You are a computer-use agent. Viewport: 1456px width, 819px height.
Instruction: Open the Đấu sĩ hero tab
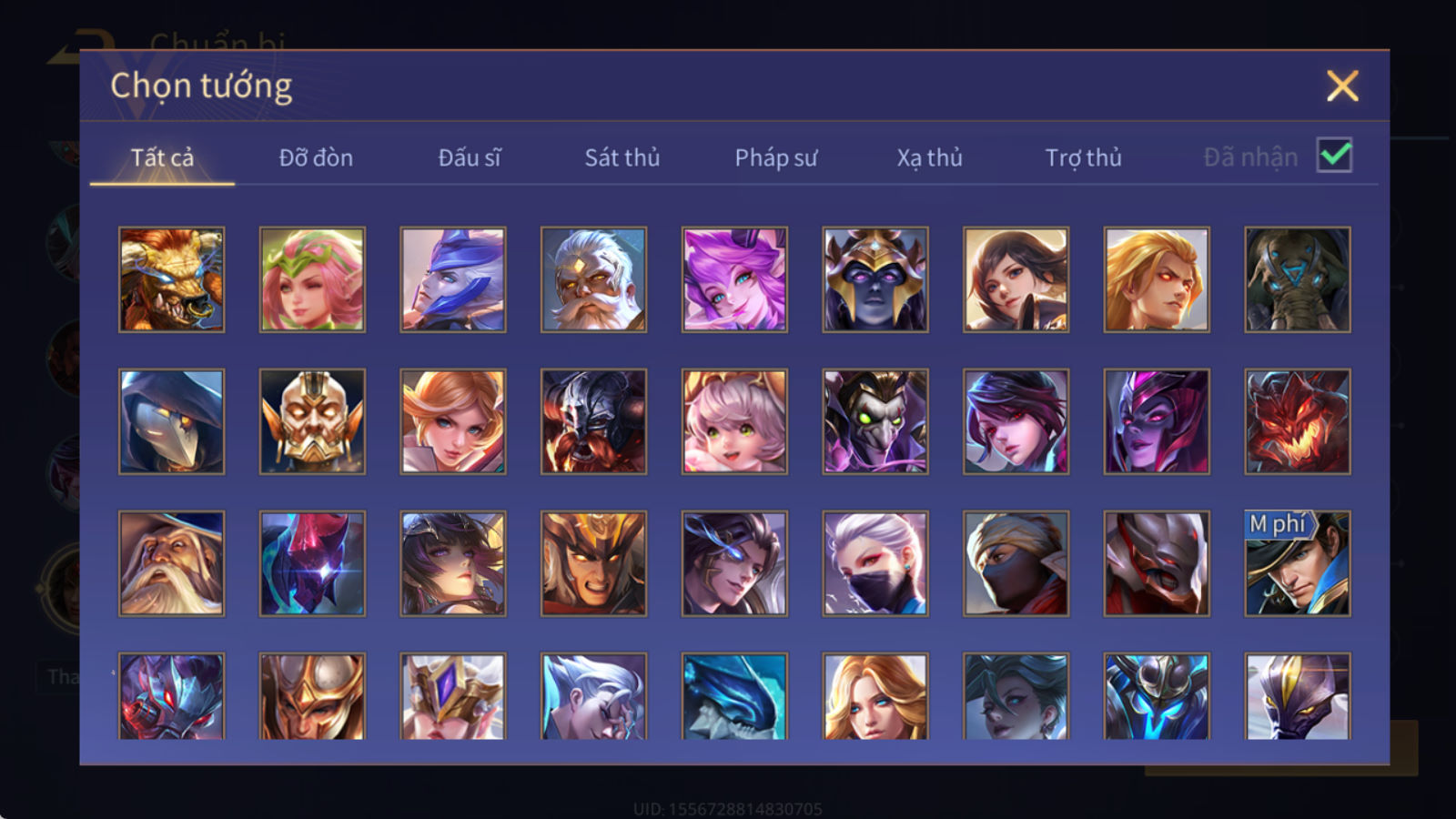(470, 157)
